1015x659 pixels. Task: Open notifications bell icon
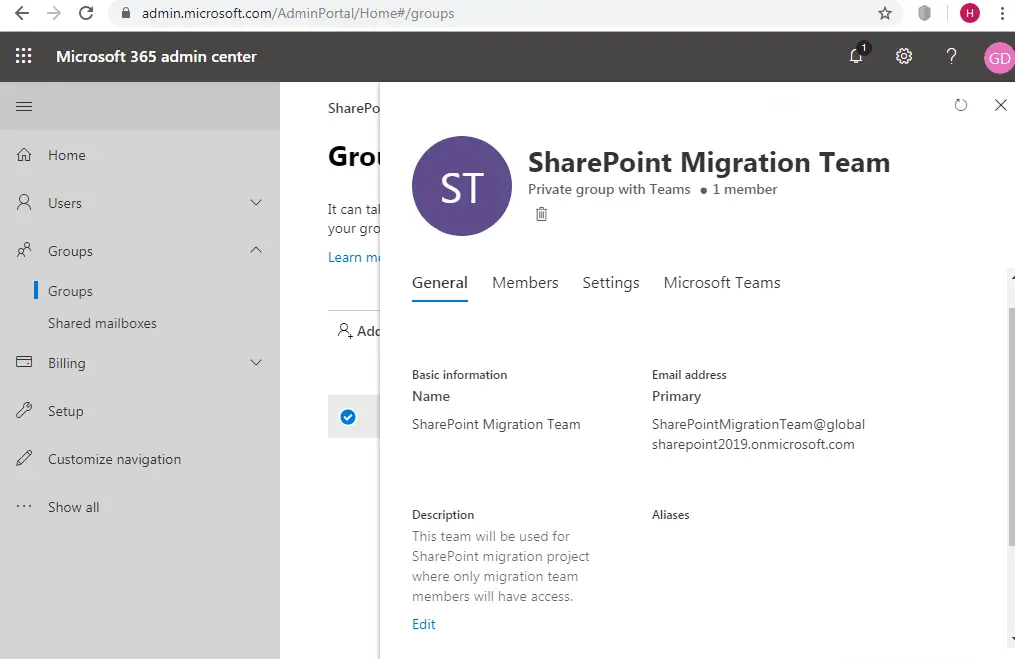coord(857,56)
